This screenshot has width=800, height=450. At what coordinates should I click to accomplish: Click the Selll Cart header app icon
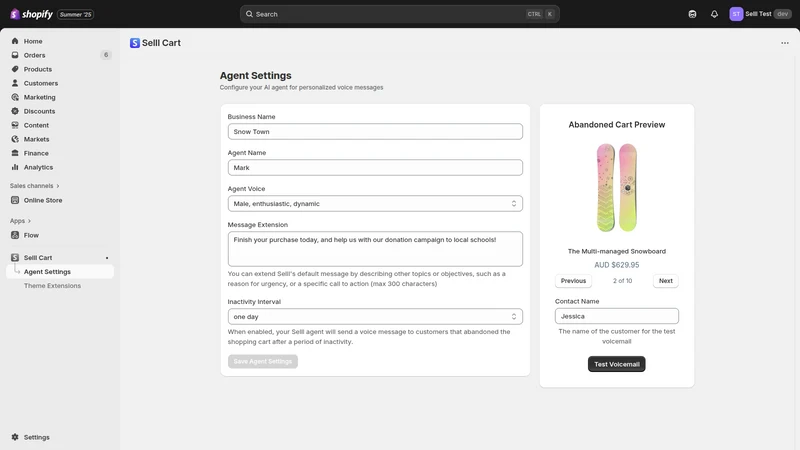tap(135, 43)
